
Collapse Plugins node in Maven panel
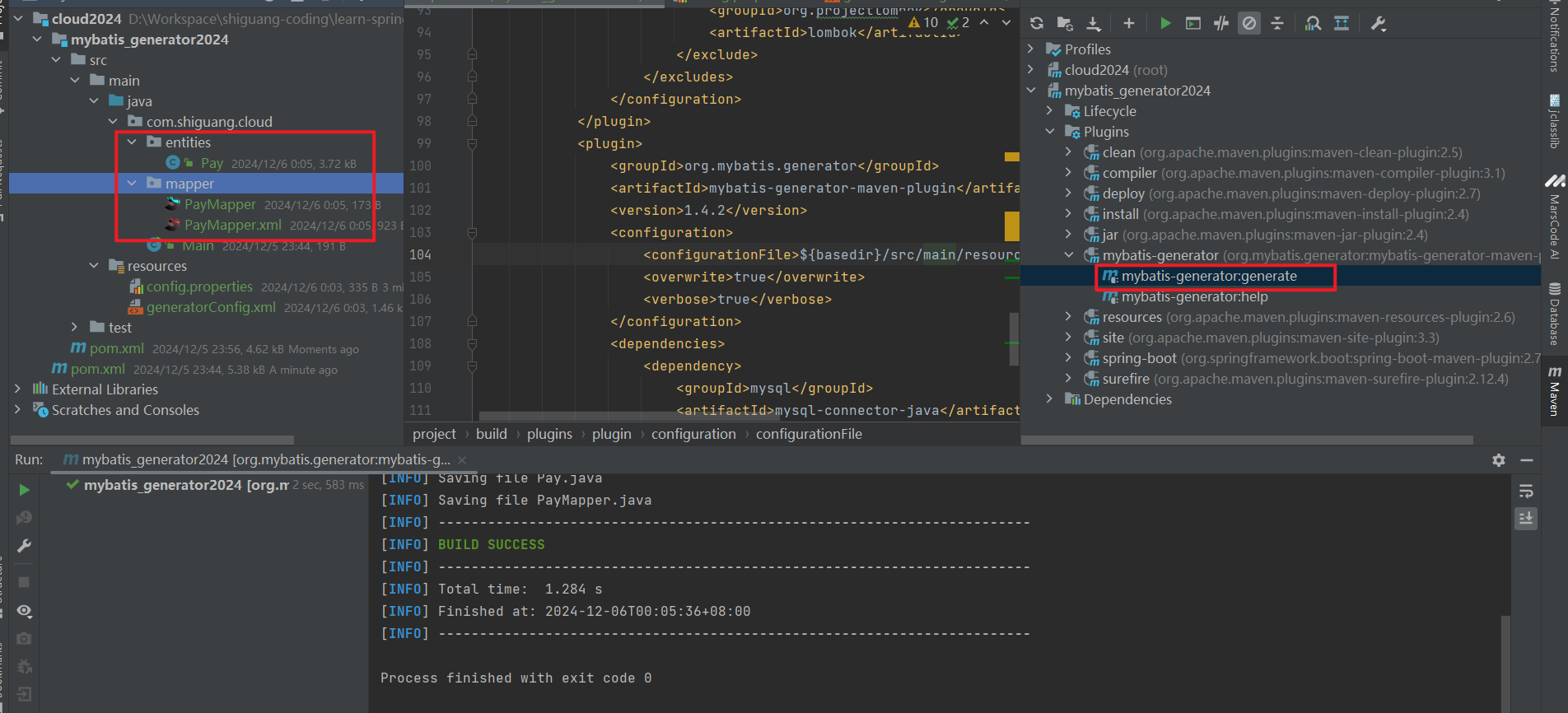[1049, 132]
